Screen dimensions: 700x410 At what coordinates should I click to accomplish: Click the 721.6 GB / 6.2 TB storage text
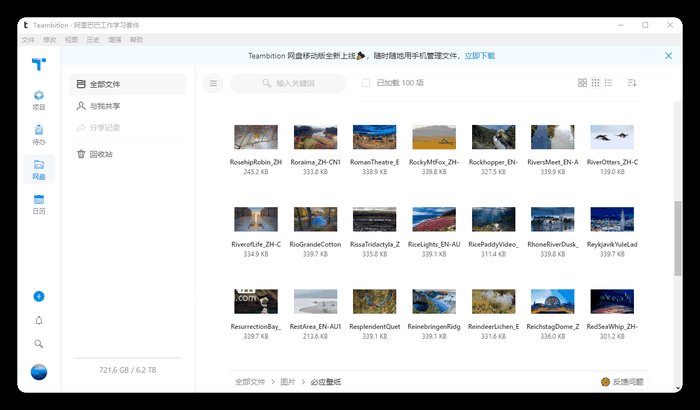128,370
